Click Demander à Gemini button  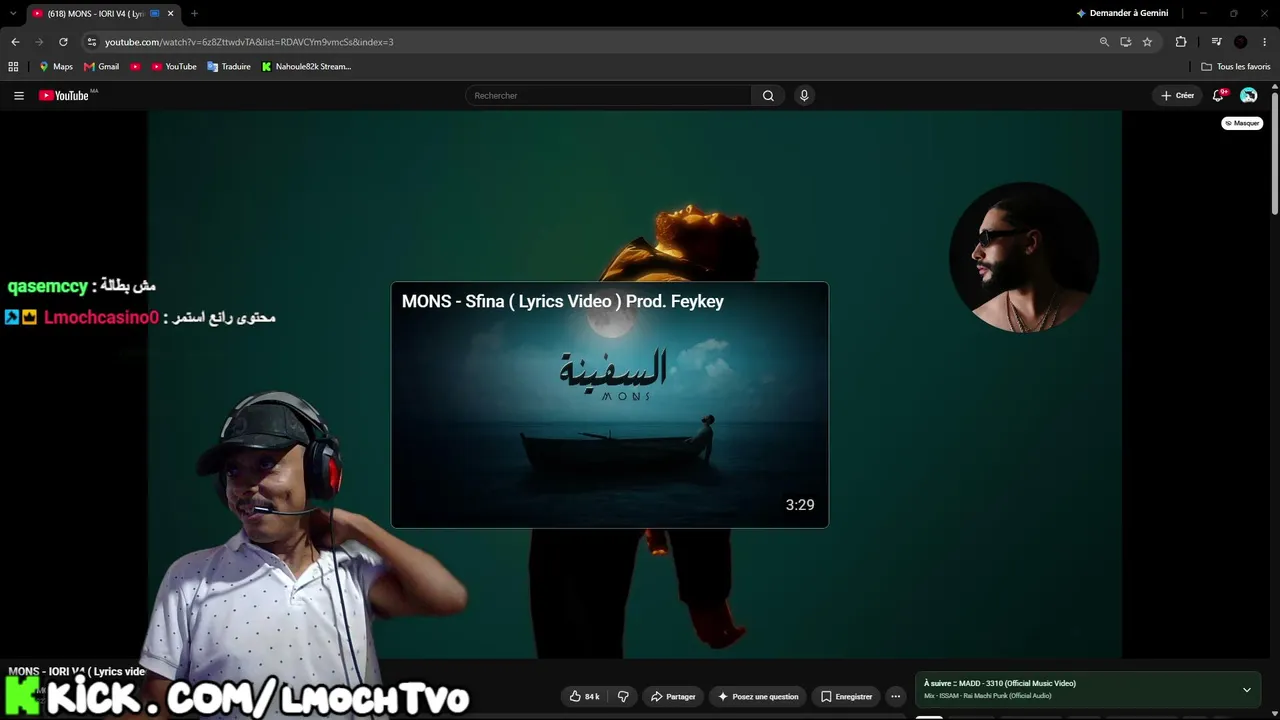point(1122,13)
